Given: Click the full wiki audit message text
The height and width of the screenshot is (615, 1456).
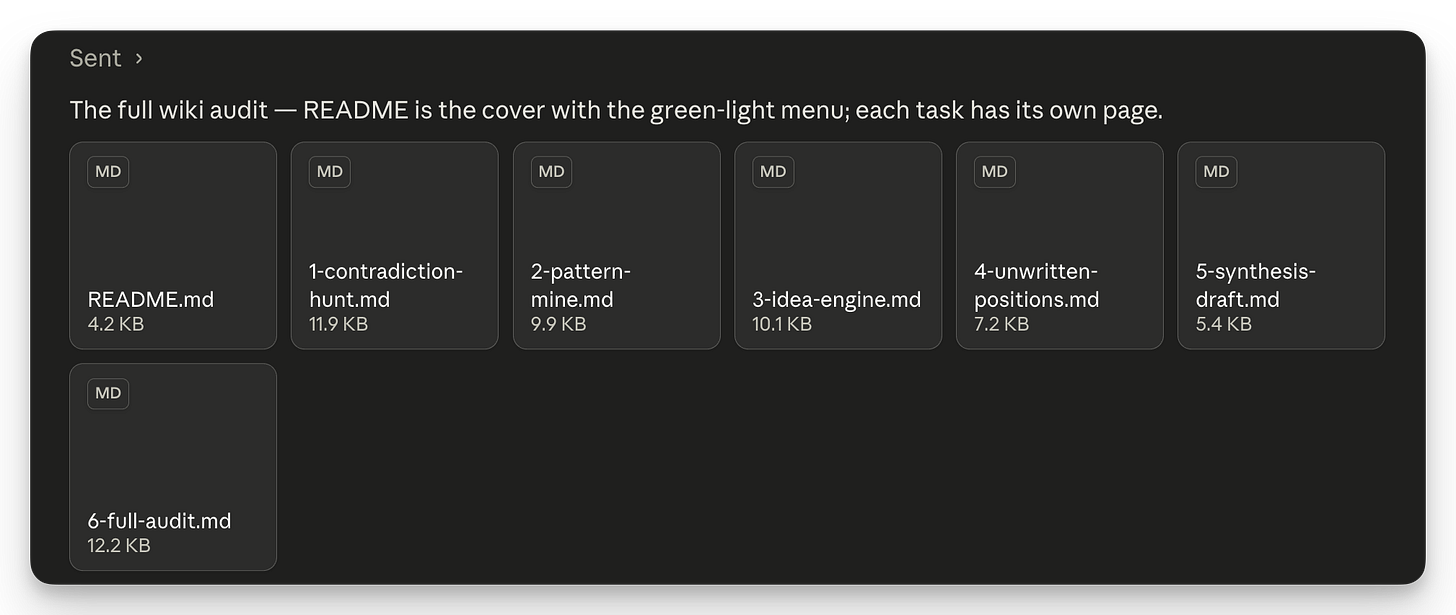Looking at the screenshot, I should pos(616,110).
